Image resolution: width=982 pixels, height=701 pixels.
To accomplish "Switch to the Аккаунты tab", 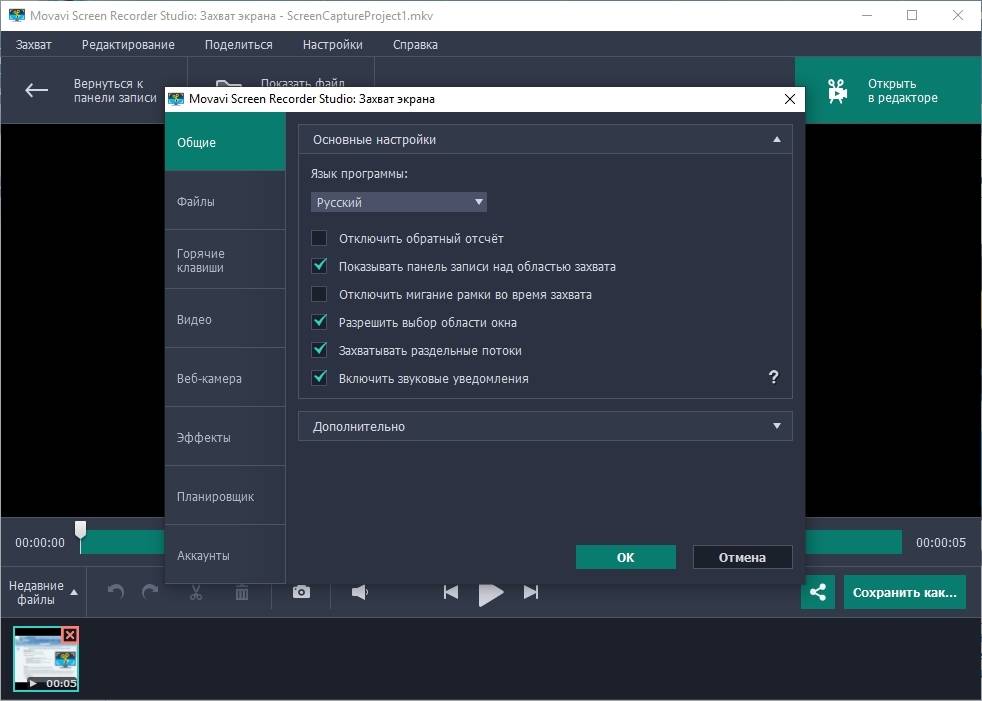I will point(225,554).
